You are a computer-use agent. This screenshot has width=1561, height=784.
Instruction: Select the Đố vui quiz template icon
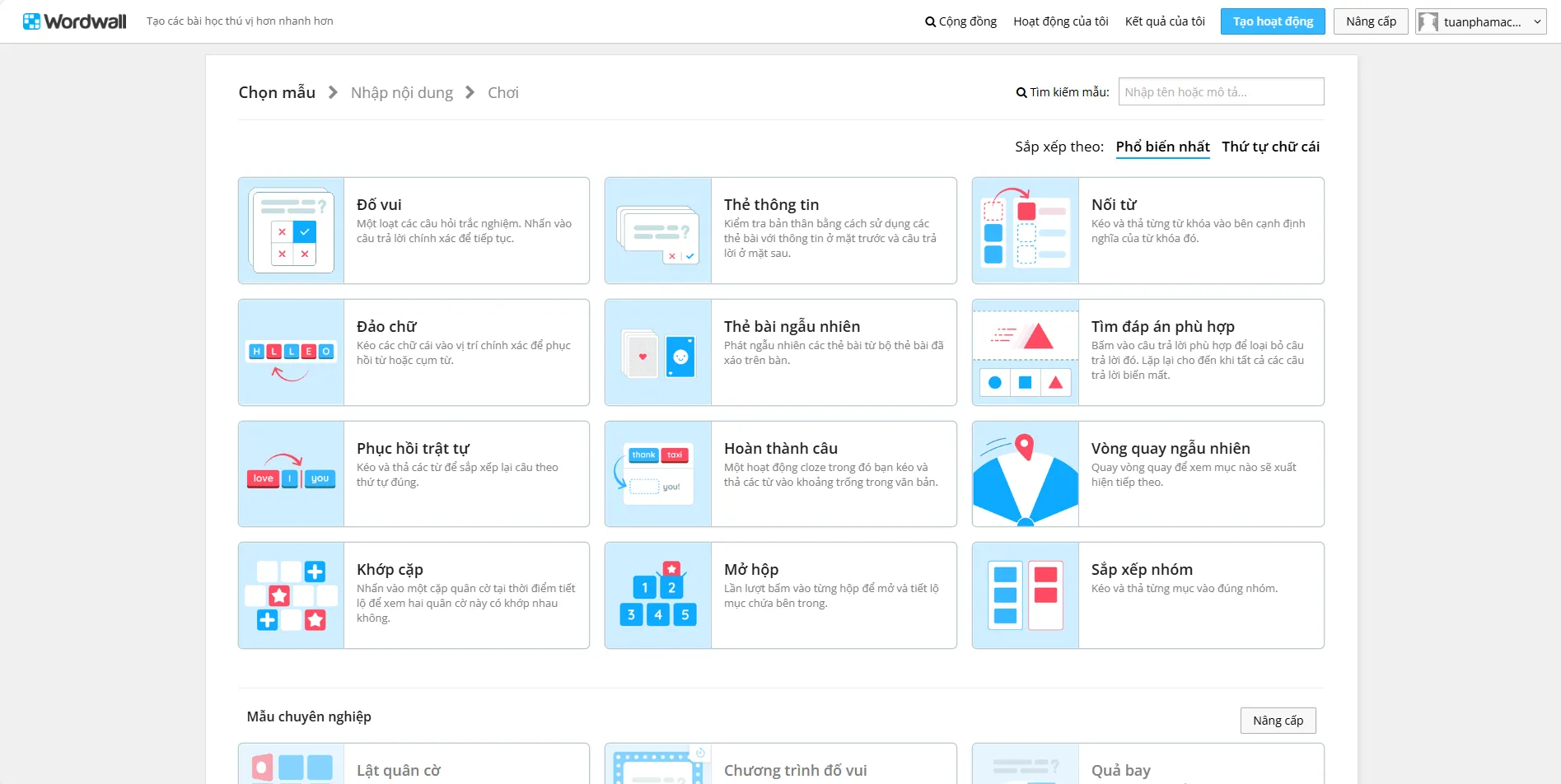[x=291, y=231]
